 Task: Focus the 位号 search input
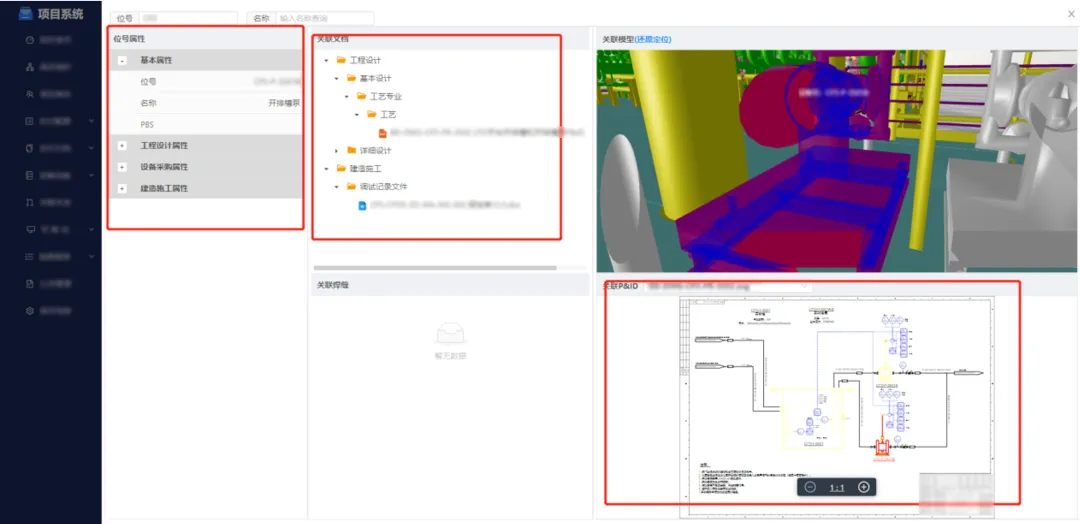tap(188, 18)
